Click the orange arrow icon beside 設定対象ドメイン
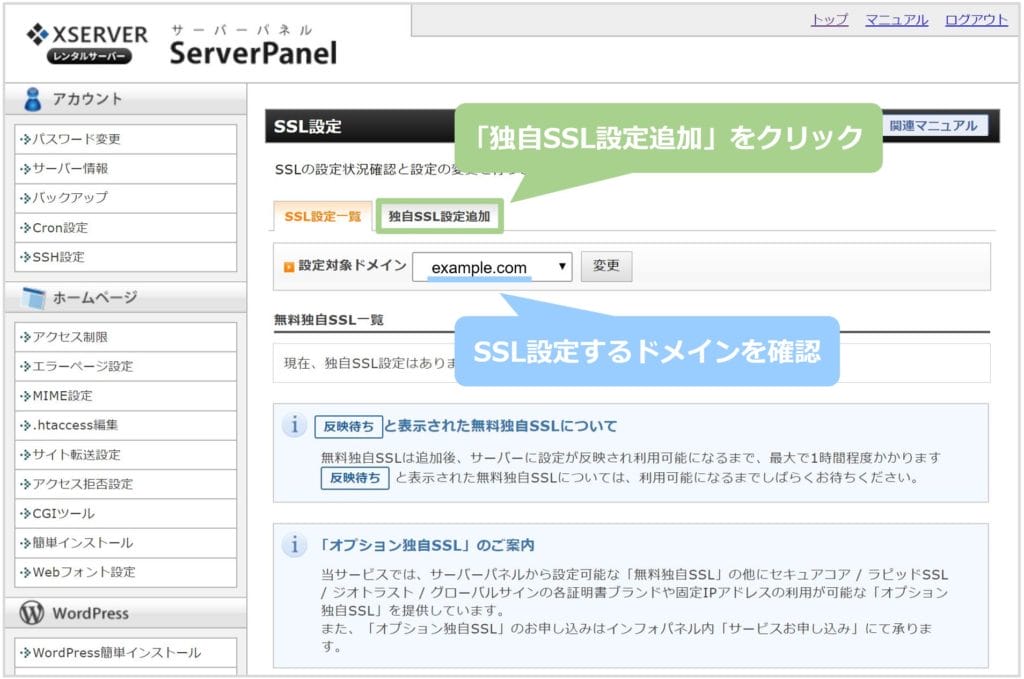This screenshot has width=1024, height=679. (289, 267)
